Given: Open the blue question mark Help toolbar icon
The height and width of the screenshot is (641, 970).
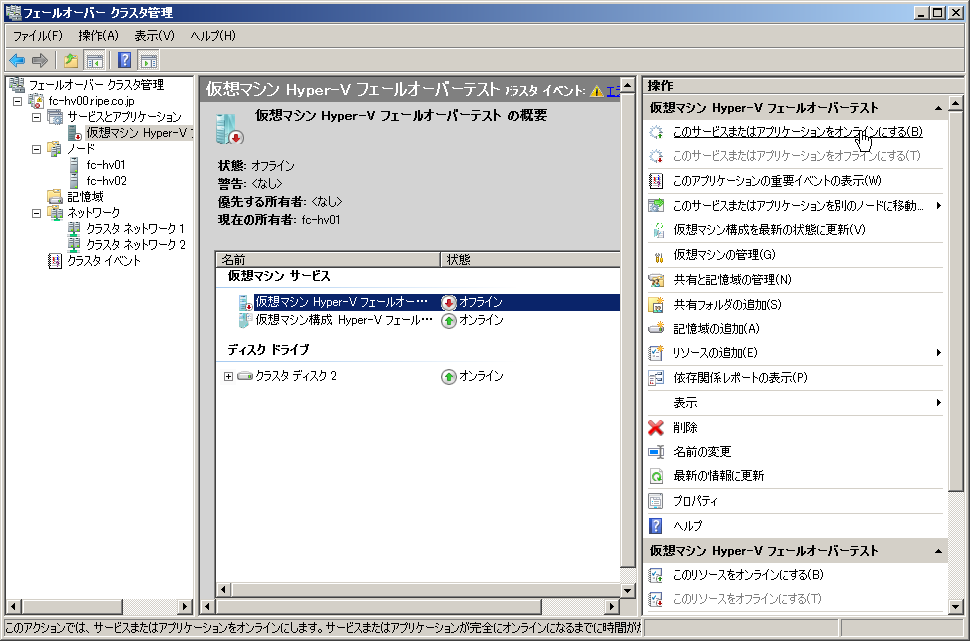Looking at the screenshot, I should [x=124, y=61].
